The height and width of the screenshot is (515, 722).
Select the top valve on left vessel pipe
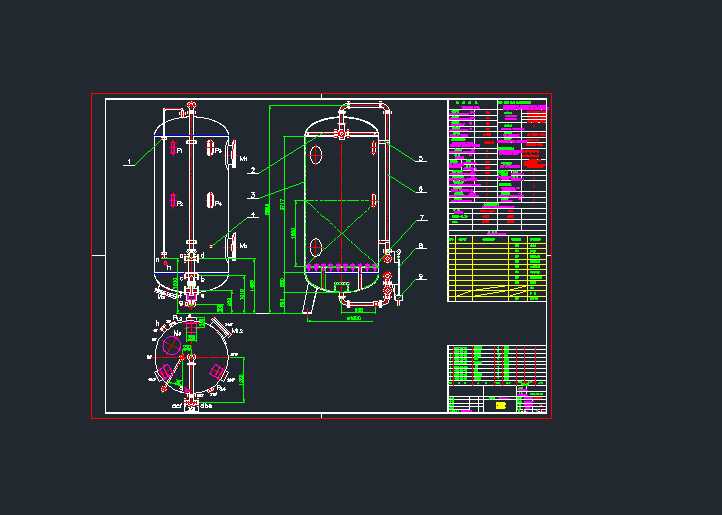(x=191, y=106)
